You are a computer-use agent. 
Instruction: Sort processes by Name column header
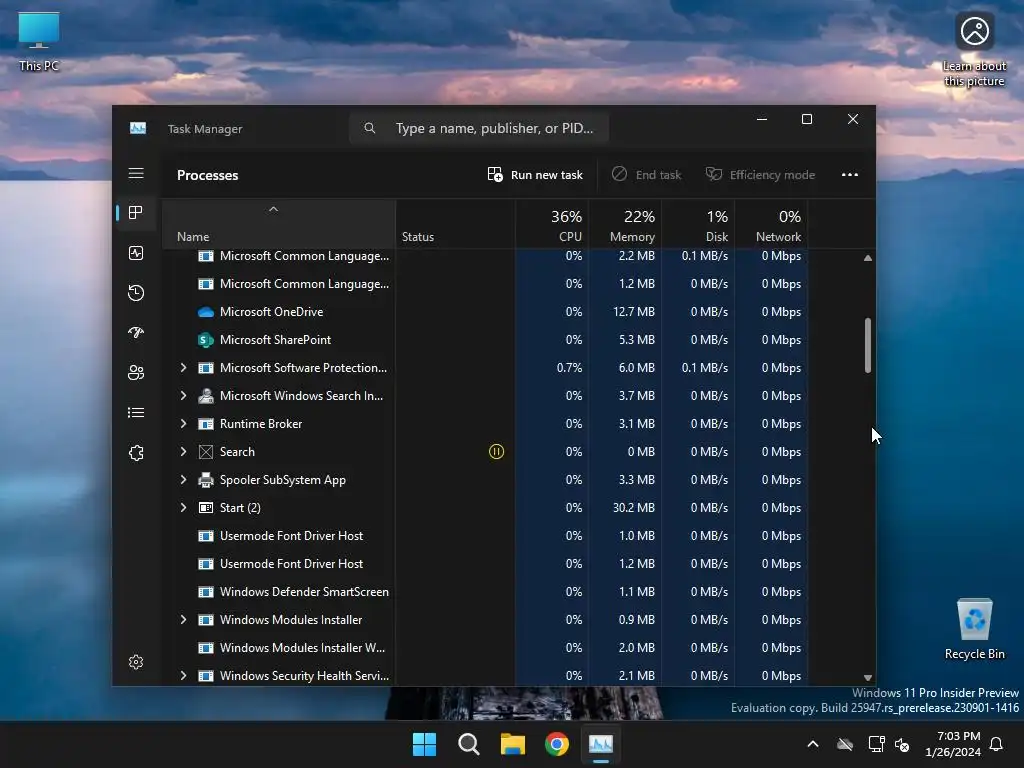(x=279, y=224)
